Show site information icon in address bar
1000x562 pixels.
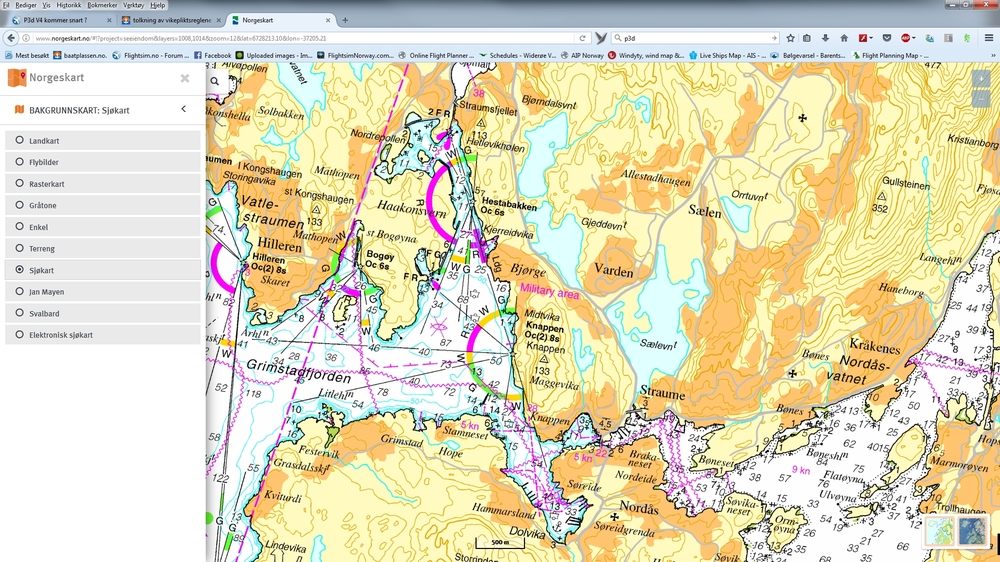[x=26, y=38]
